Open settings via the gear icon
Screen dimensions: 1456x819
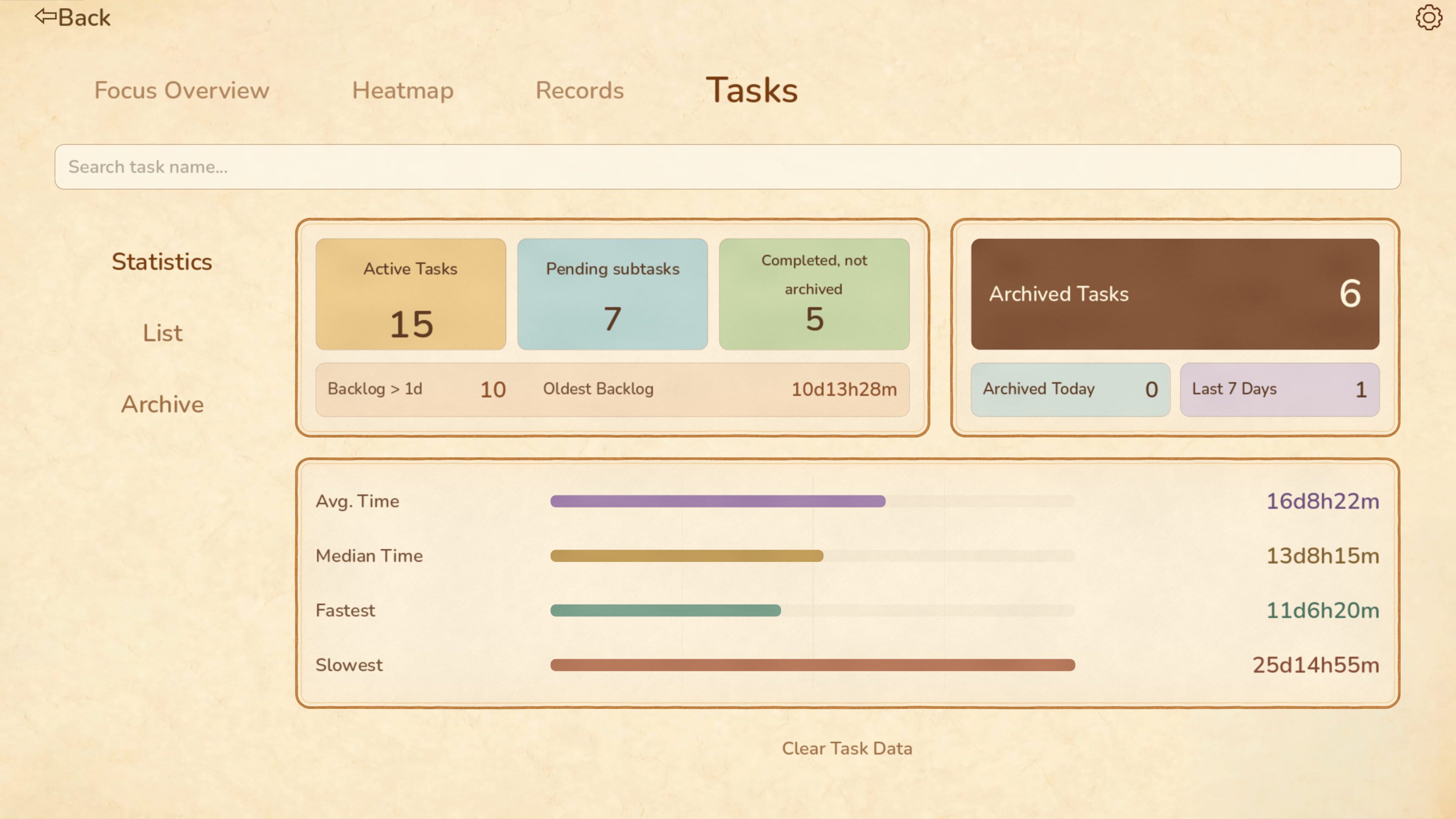[x=1428, y=17]
